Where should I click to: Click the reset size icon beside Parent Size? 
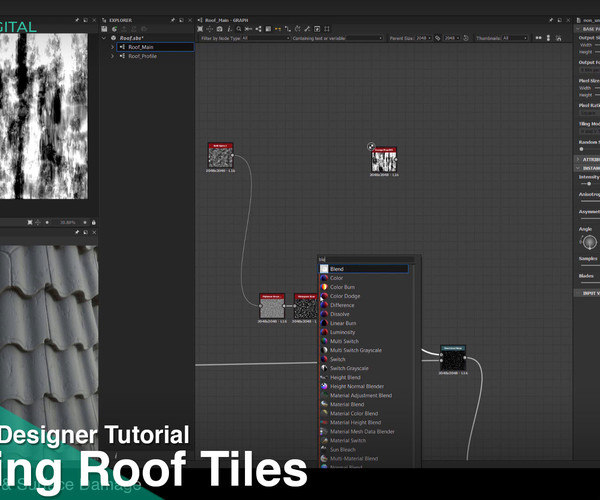tap(466, 38)
